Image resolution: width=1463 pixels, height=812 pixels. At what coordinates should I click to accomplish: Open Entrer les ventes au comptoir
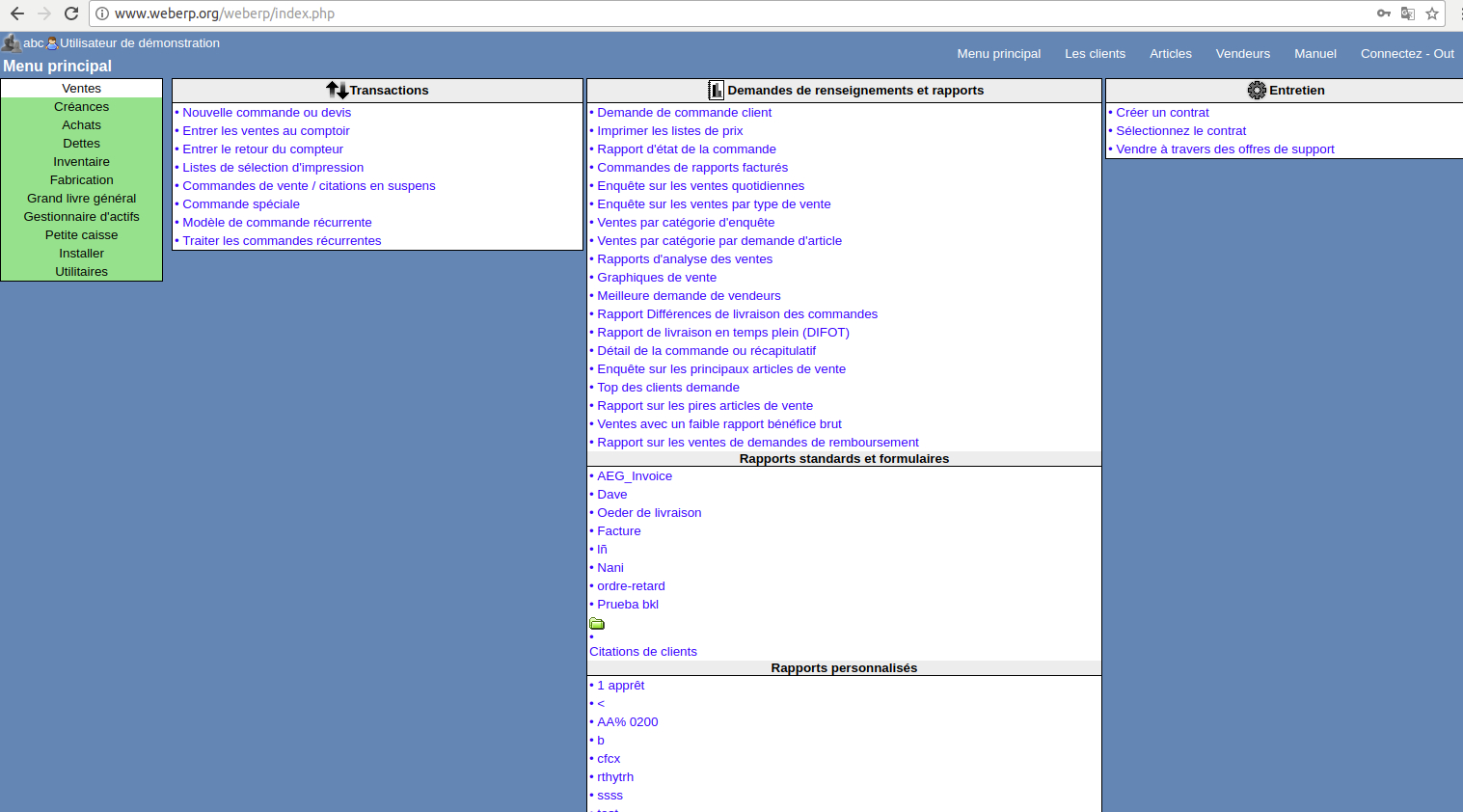pos(266,130)
